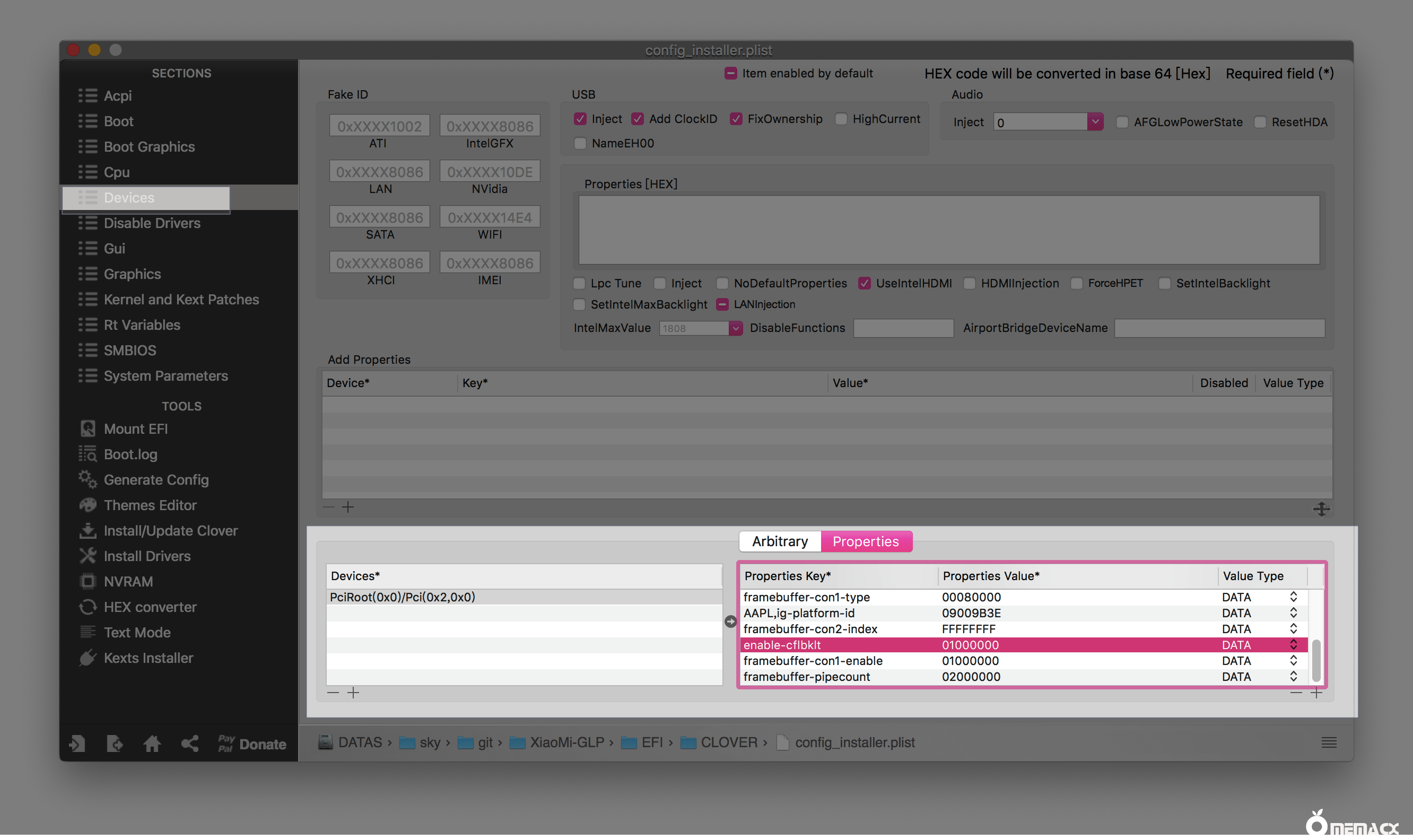Open the Themes Editor
The height and width of the screenshot is (840, 1413).
[150, 505]
